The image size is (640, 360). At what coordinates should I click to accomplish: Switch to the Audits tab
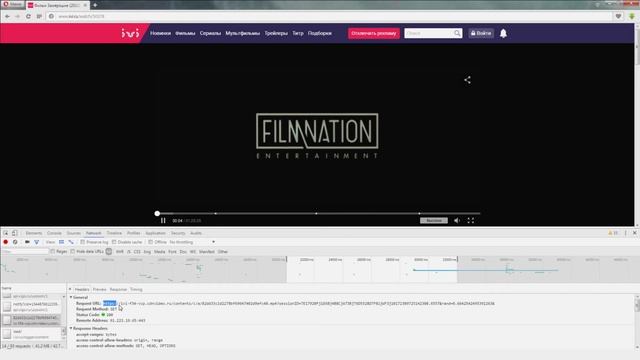(196, 233)
